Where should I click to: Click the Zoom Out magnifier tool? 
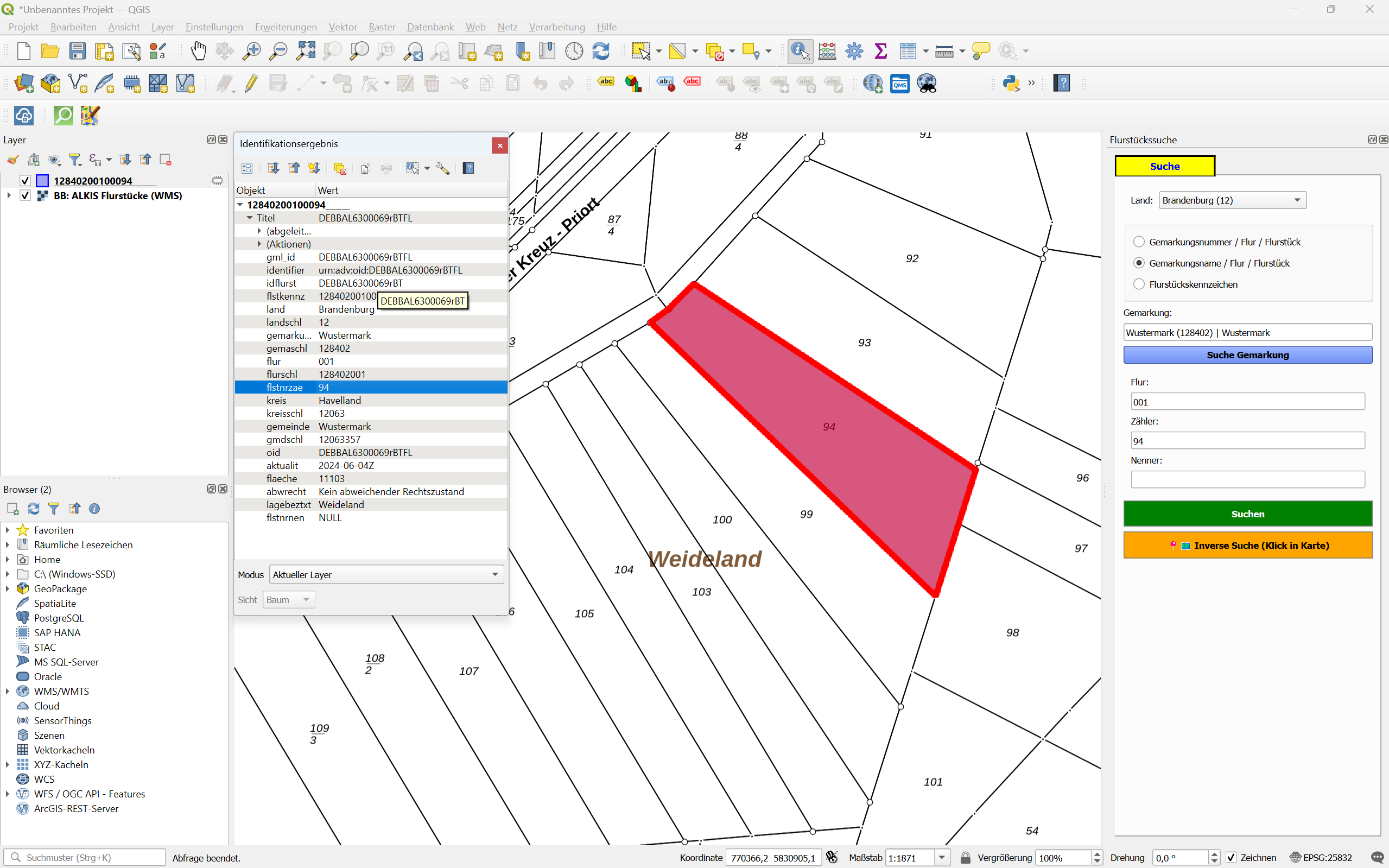pyautogui.click(x=278, y=51)
